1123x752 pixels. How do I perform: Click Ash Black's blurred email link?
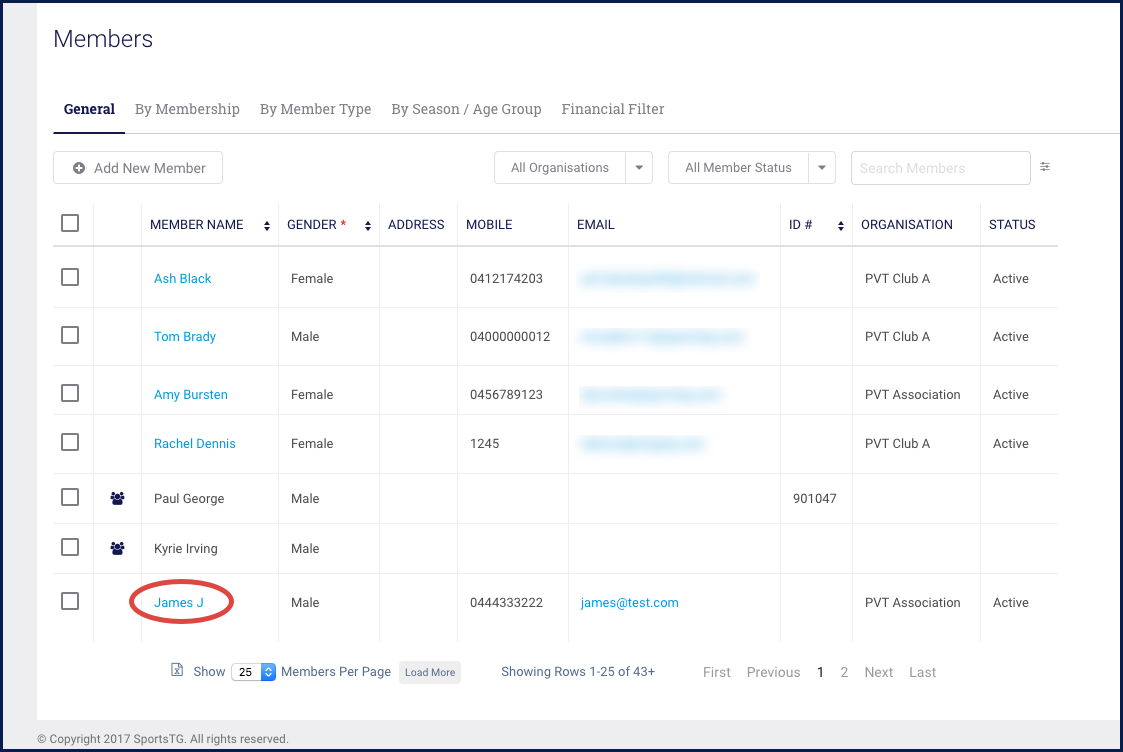667,279
